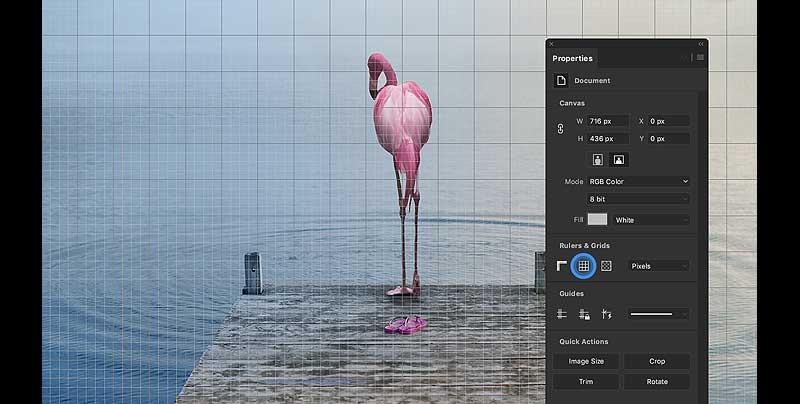Open the 8 bit depth dropdown

(638, 199)
